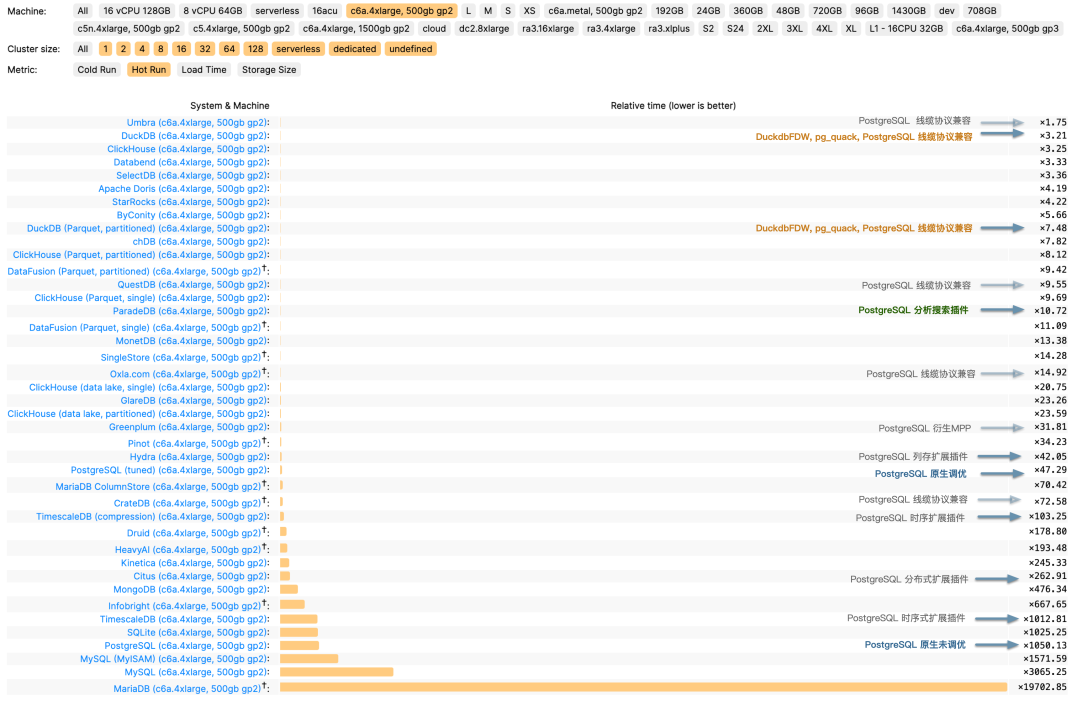
Task: Click the arrow next to TimescaleDB time-series extension label
Action: (x=1003, y=618)
